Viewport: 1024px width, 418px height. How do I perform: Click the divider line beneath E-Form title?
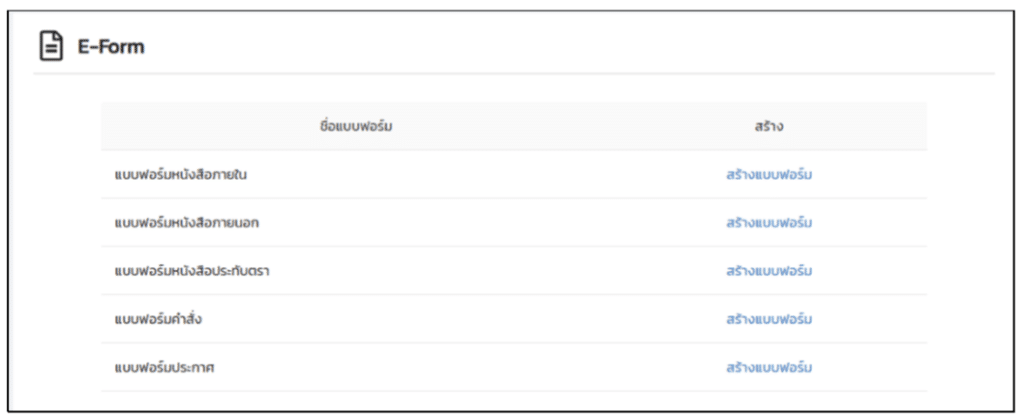[514, 73]
